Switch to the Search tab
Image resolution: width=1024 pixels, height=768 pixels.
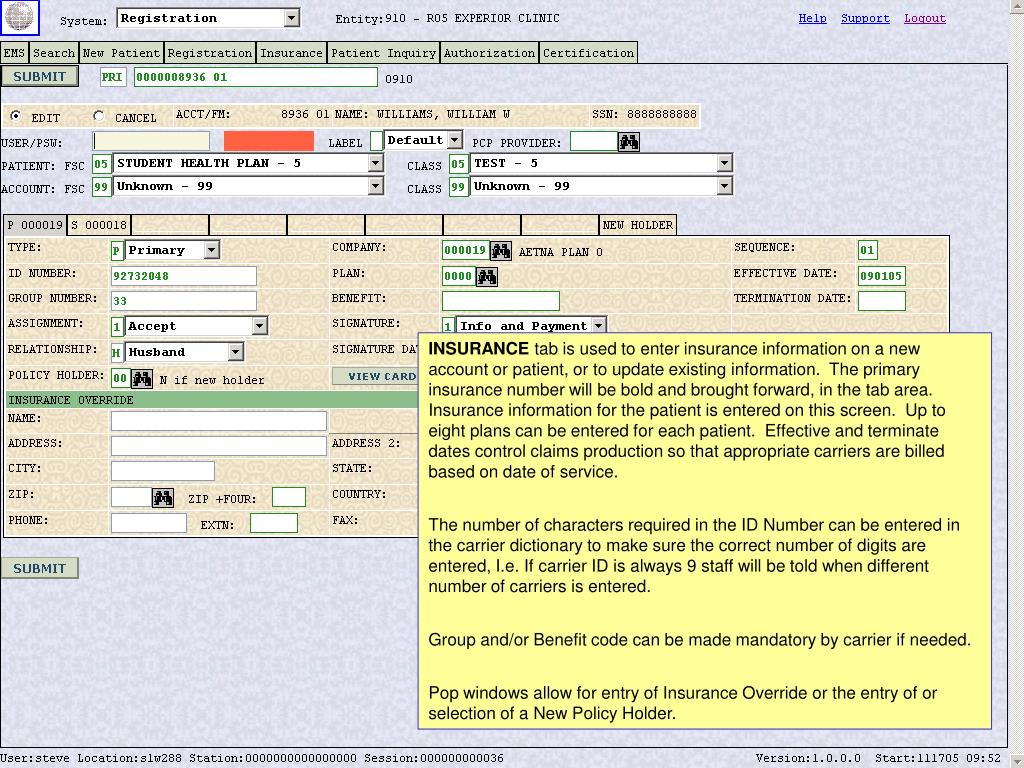point(54,53)
